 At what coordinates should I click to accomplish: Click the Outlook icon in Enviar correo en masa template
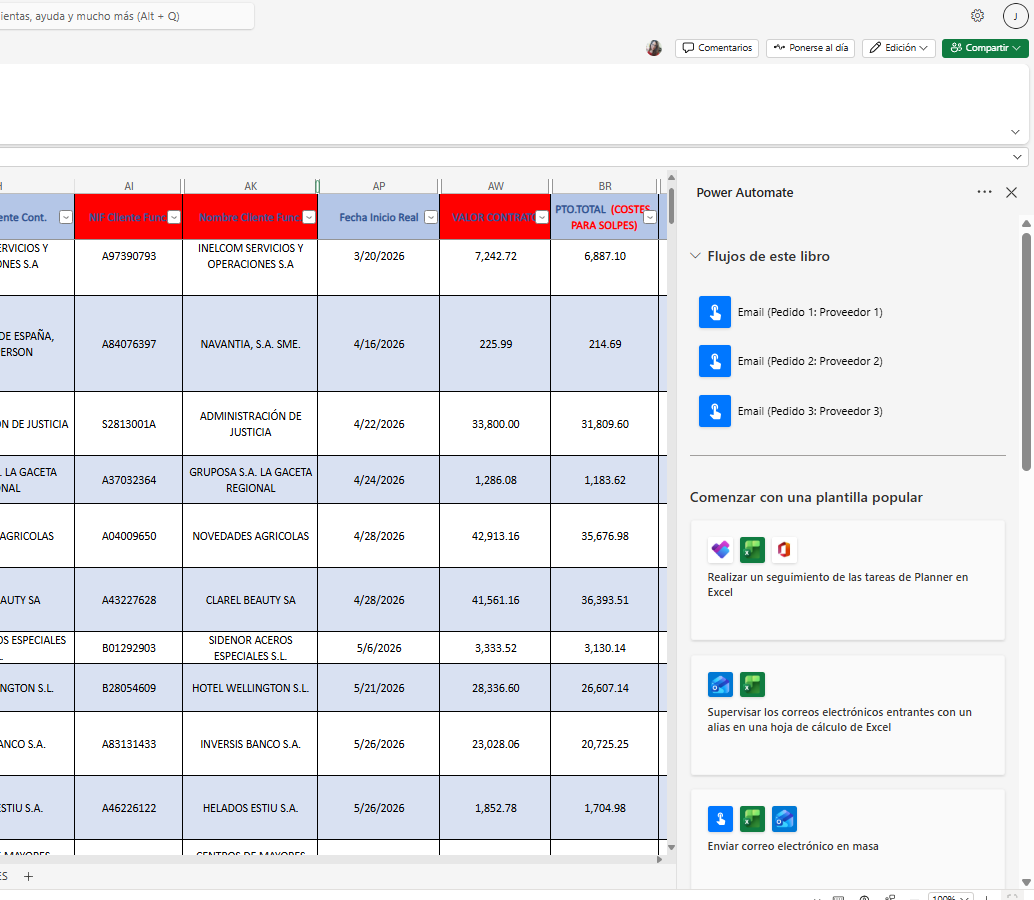[x=783, y=819]
